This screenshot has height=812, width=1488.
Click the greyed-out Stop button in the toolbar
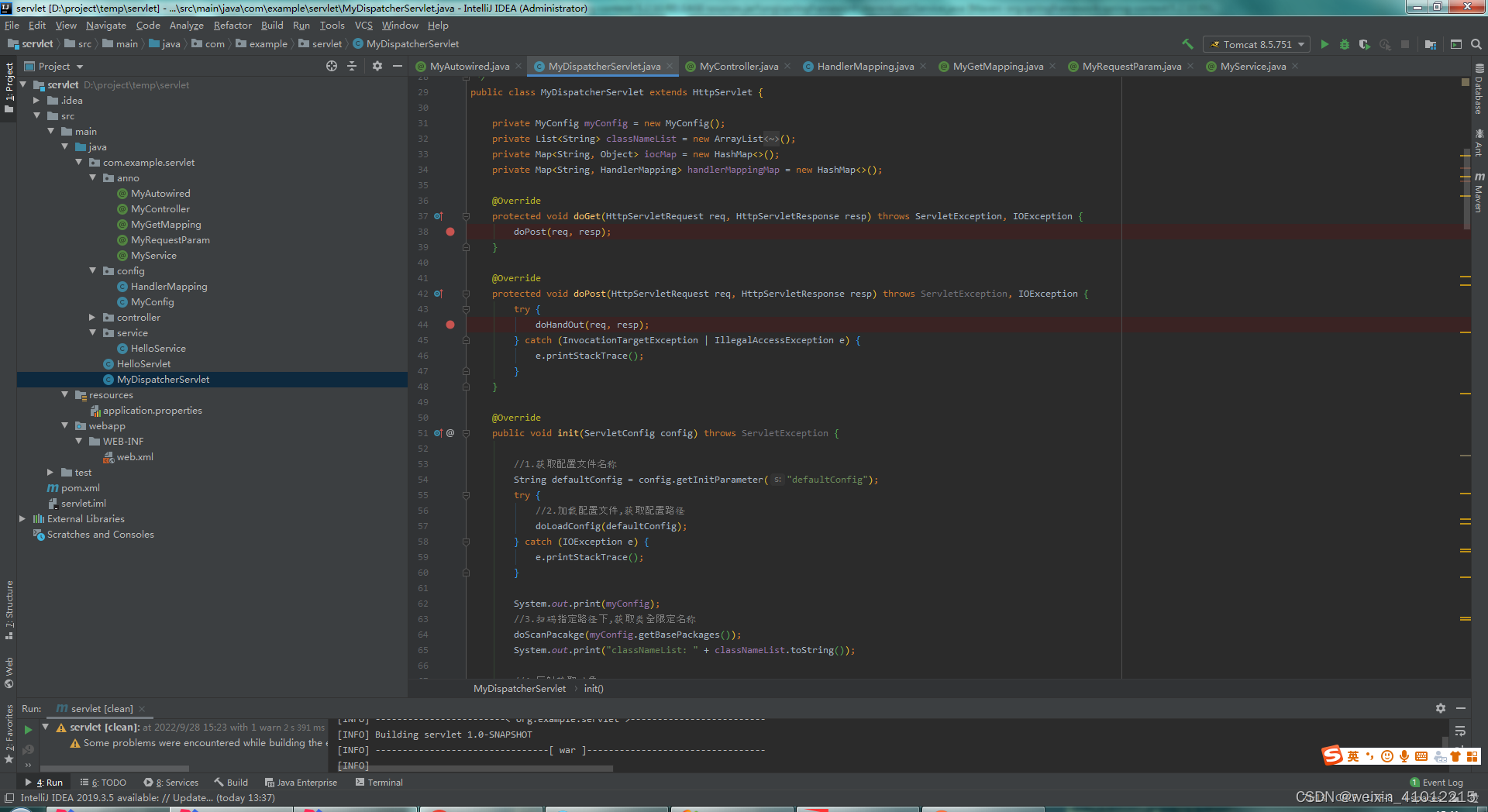(1405, 44)
